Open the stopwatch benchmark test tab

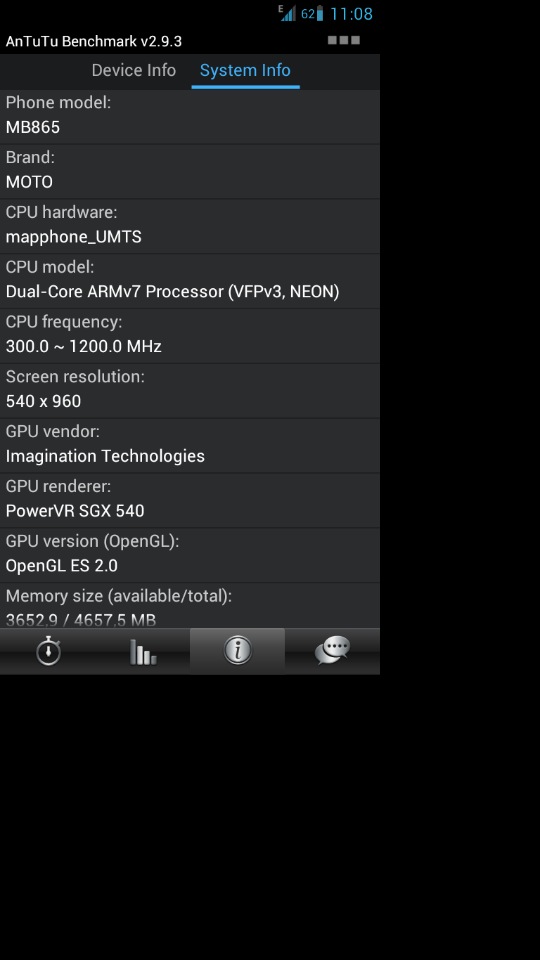[48, 651]
